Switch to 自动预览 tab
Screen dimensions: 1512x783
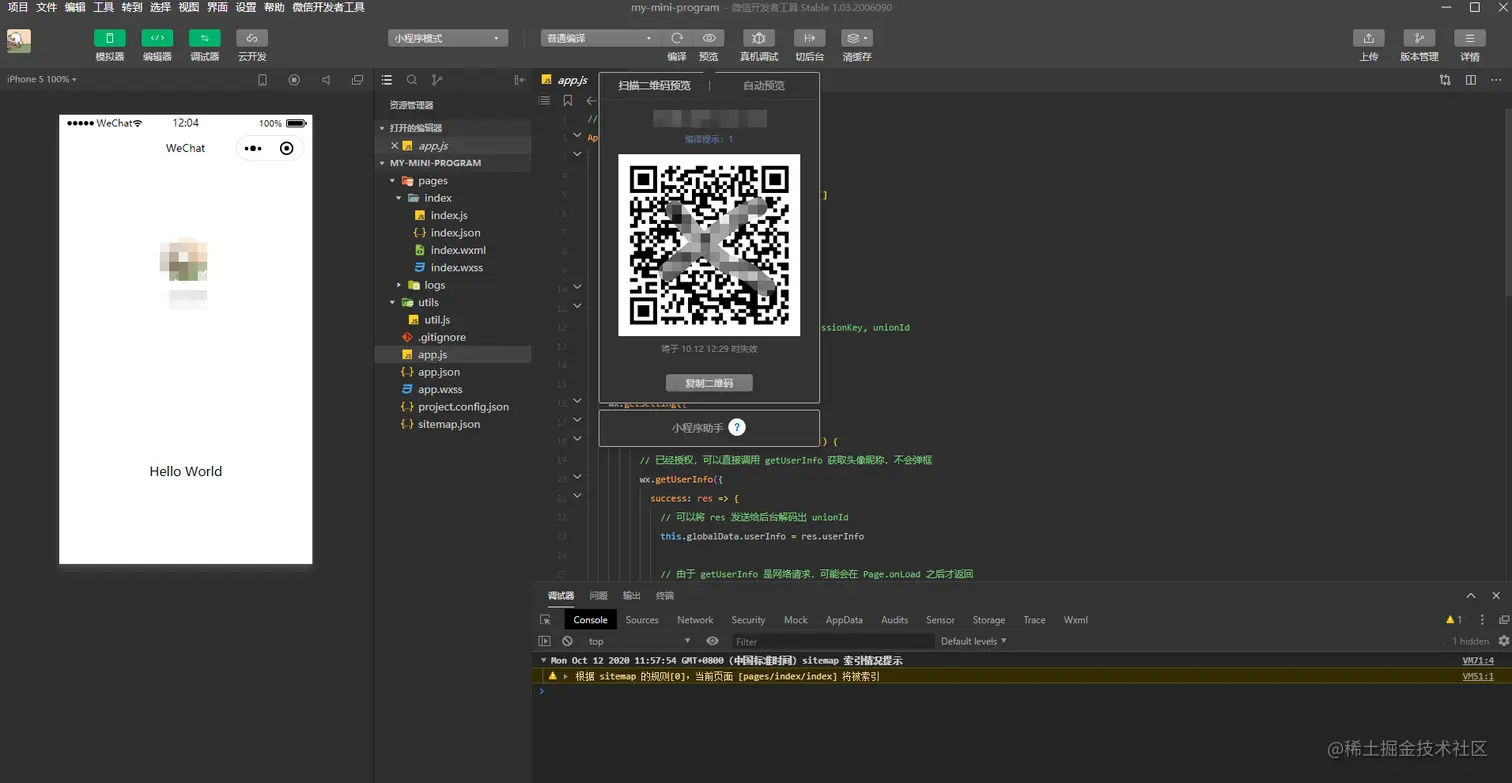coord(764,85)
